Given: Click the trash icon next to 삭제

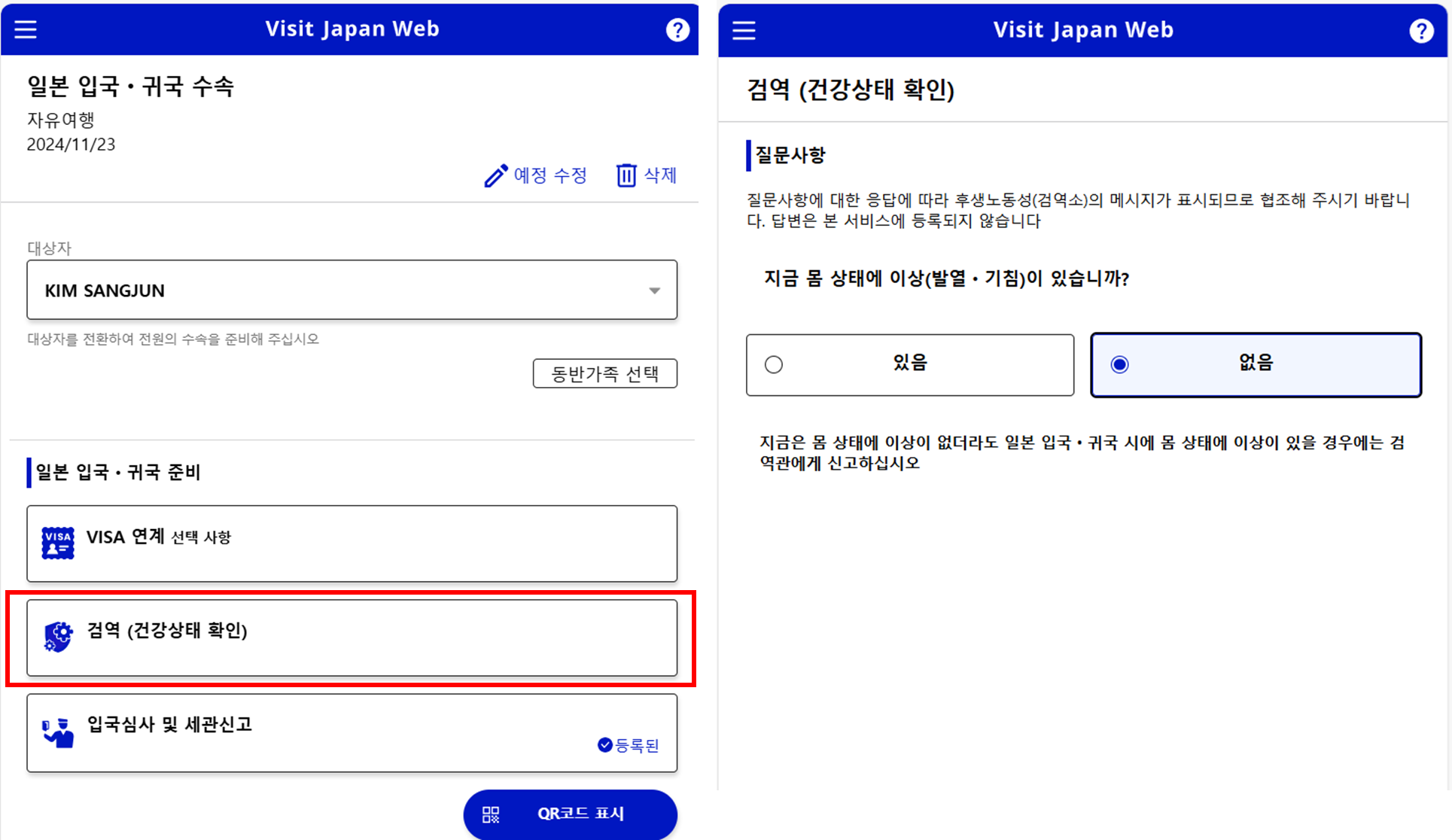Looking at the screenshot, I should click(626, 175).
